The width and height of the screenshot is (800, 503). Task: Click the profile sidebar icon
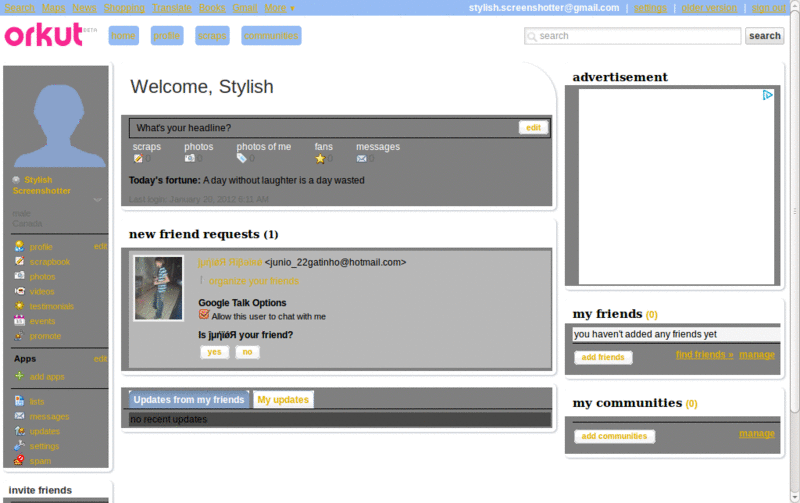[x=19, y=246]
